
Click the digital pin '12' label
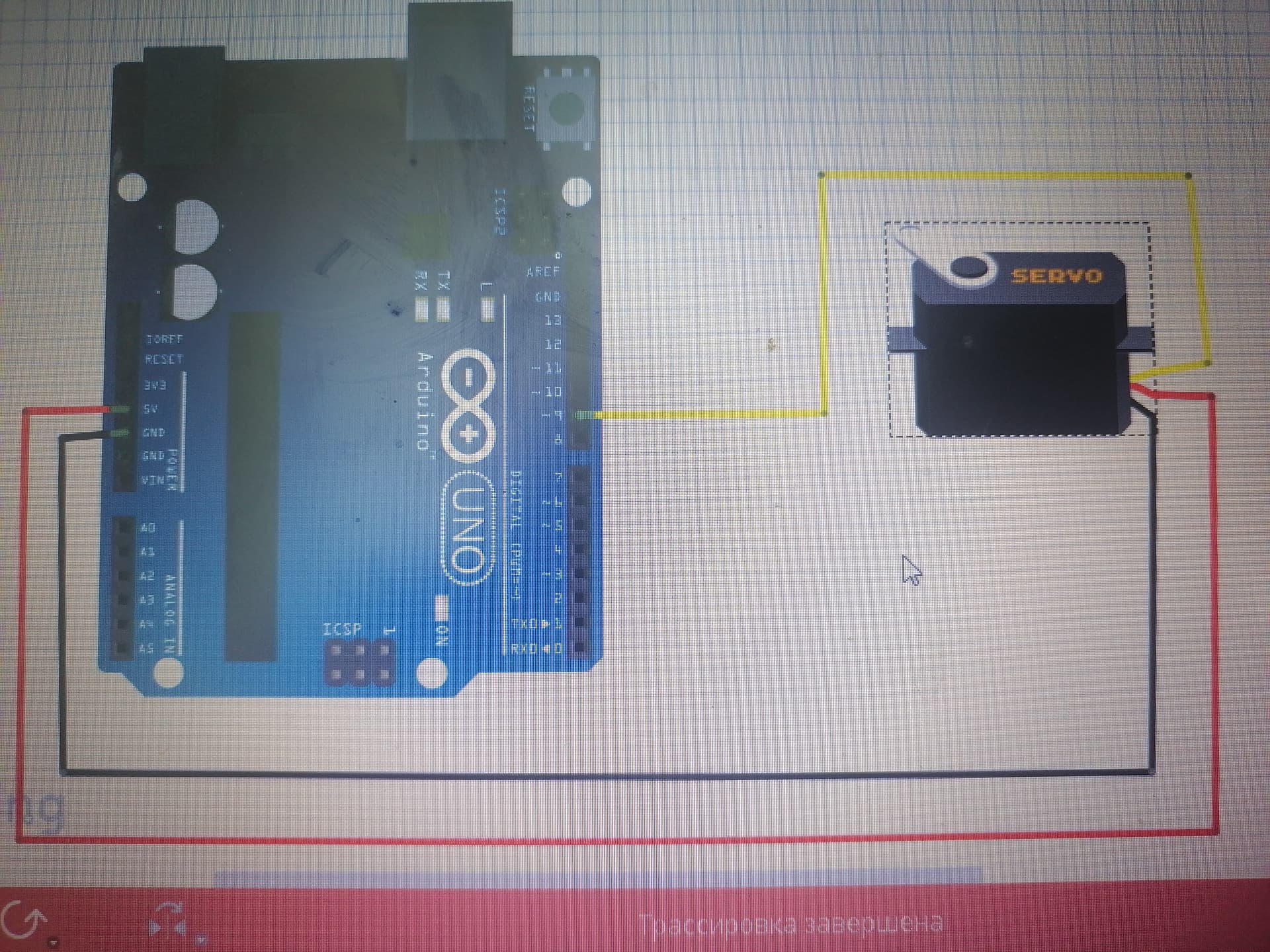click(552, 344)
